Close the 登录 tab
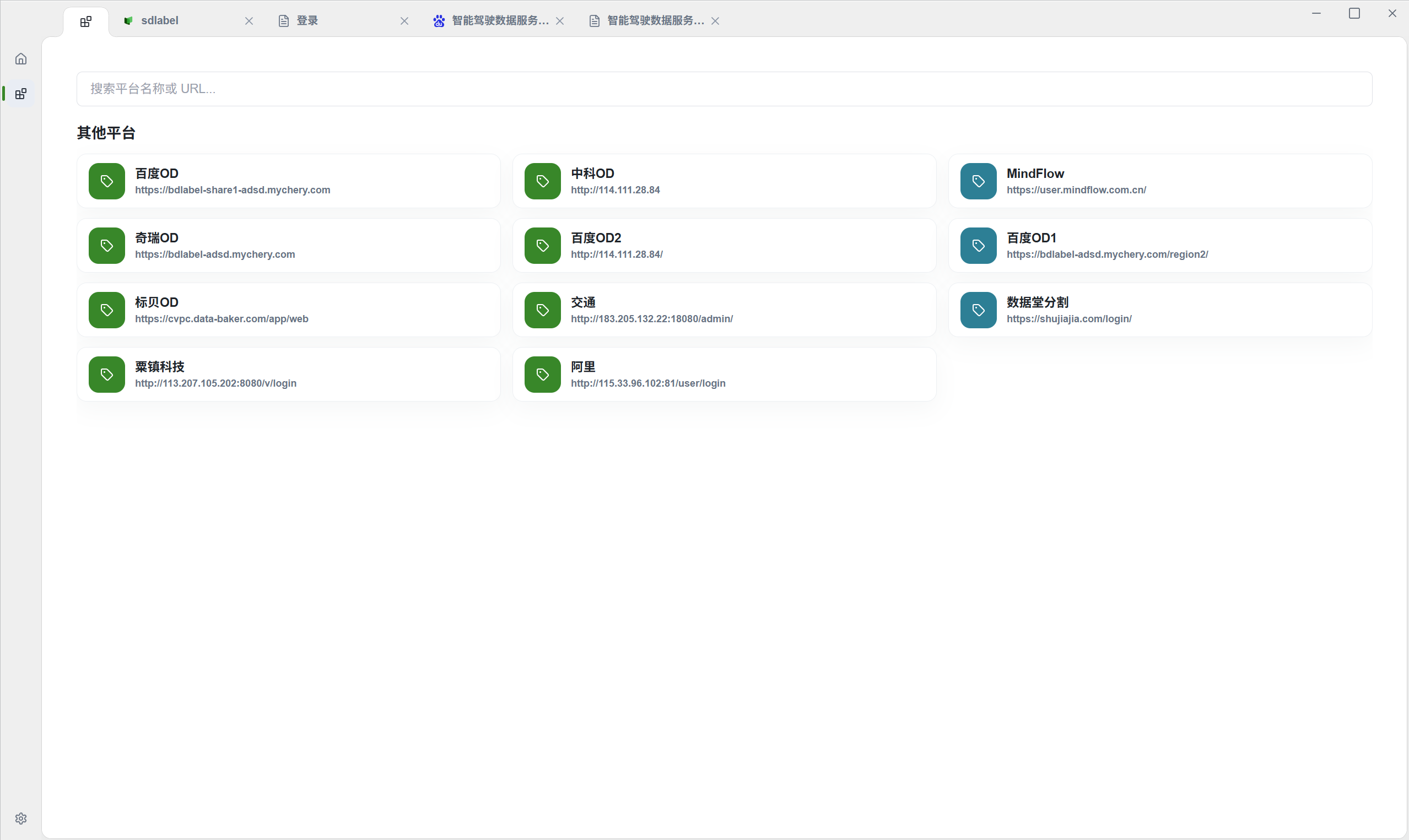The height and width of the screenshot is (840, 1409). pyautogui.click(x=404, y=21)
